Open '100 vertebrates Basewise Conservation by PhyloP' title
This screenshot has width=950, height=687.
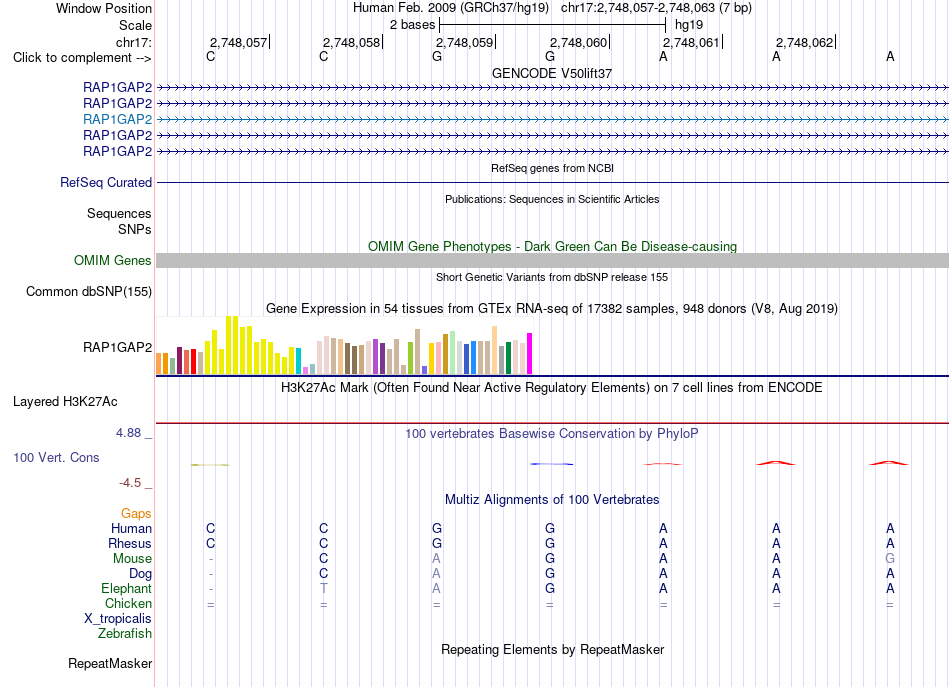552,434
